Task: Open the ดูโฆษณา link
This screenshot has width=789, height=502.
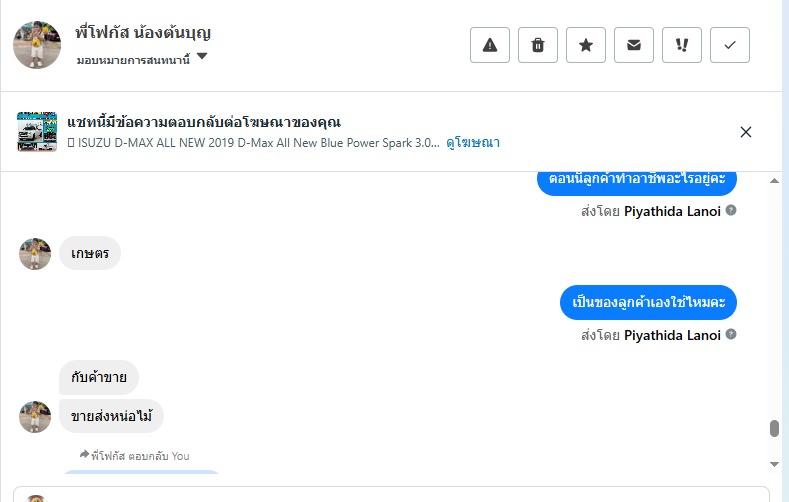Action: 473,143
